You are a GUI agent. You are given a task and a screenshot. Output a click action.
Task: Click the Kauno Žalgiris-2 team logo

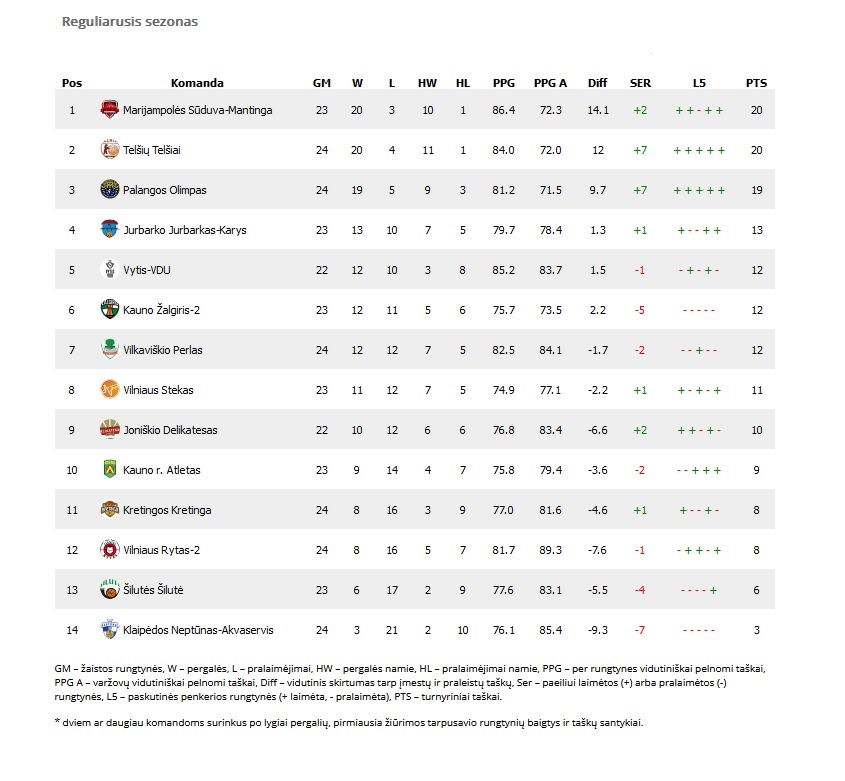[x=109, y=309]
